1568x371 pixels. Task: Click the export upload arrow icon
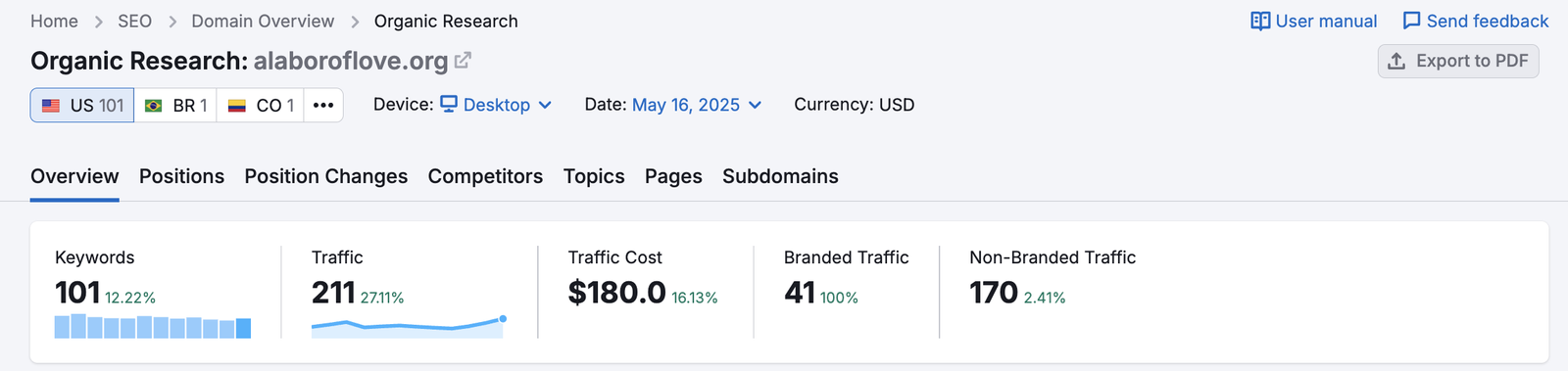pyautogui.click(x=1396, y=61)
